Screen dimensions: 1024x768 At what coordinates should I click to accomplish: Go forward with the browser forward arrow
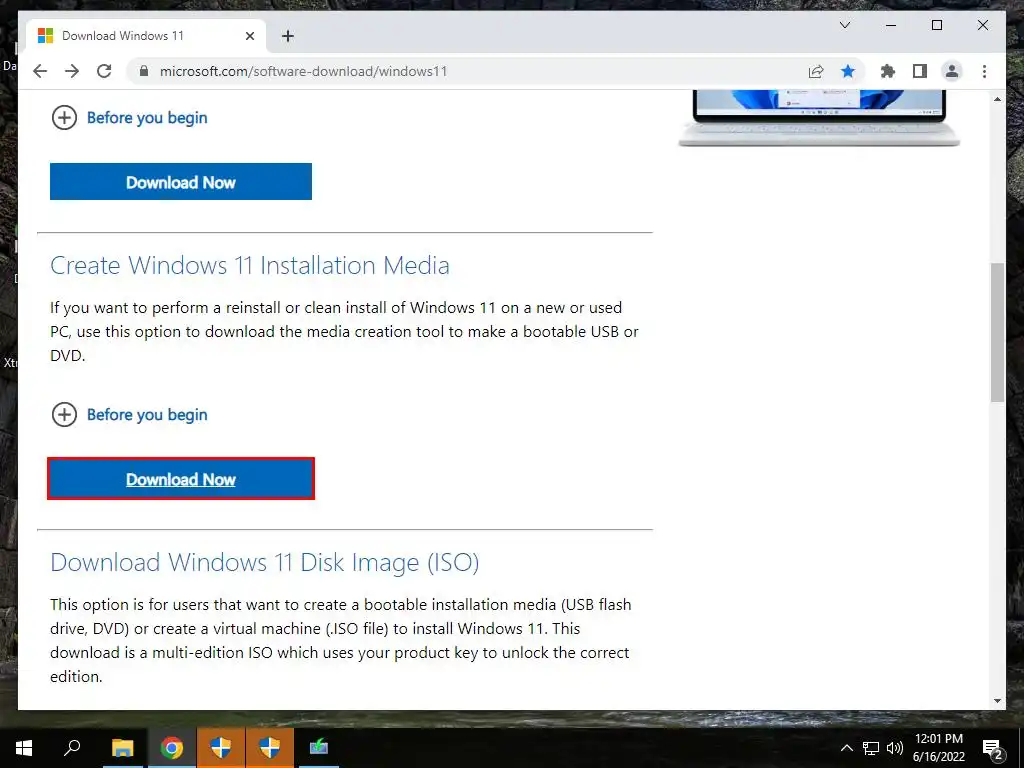coord(72,71)
